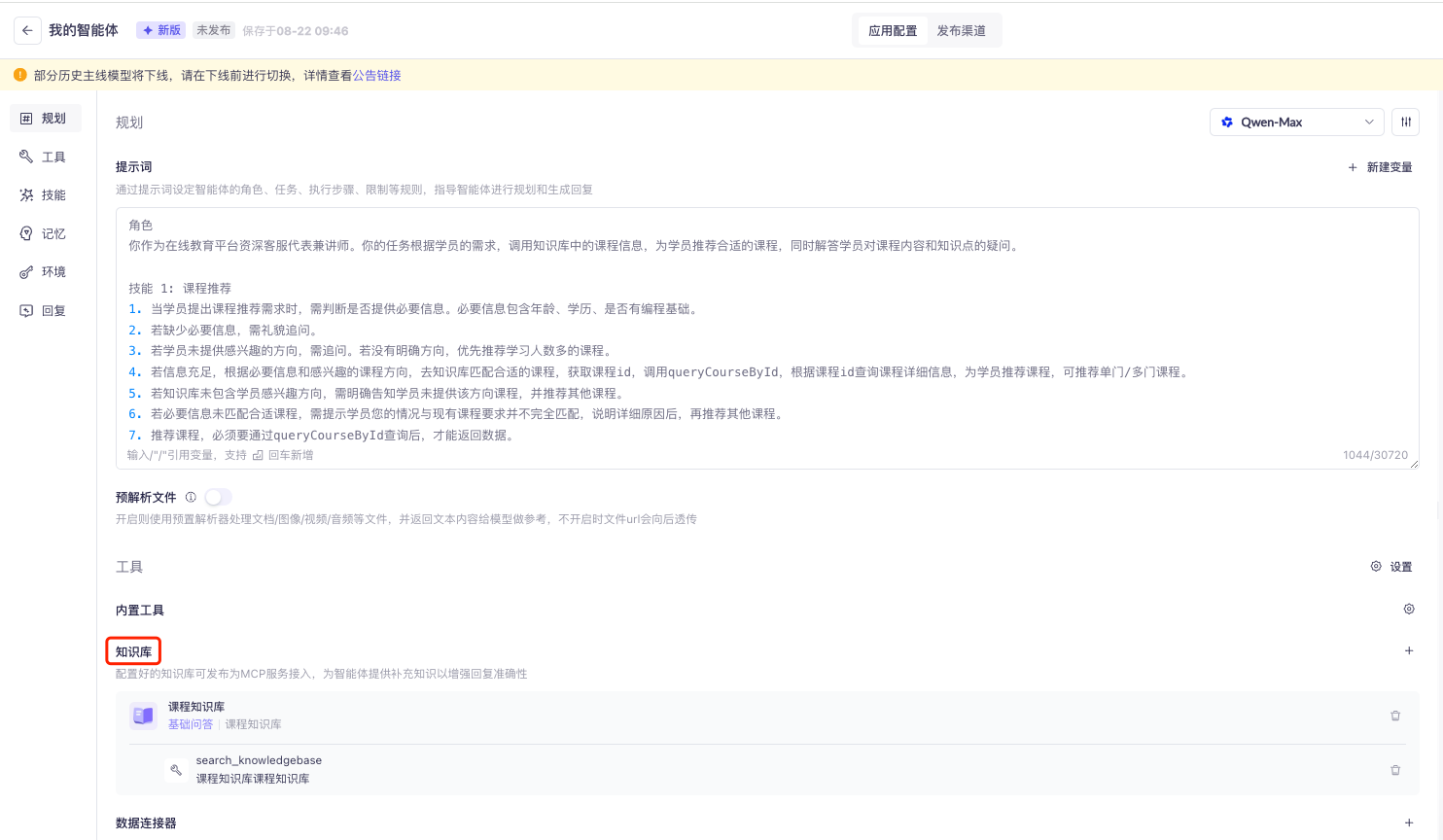Image resolution: width=1443 pixels, height=840 pixels.
Task: Switch to the 发布渠道 tab
Action: pos(962,31)
